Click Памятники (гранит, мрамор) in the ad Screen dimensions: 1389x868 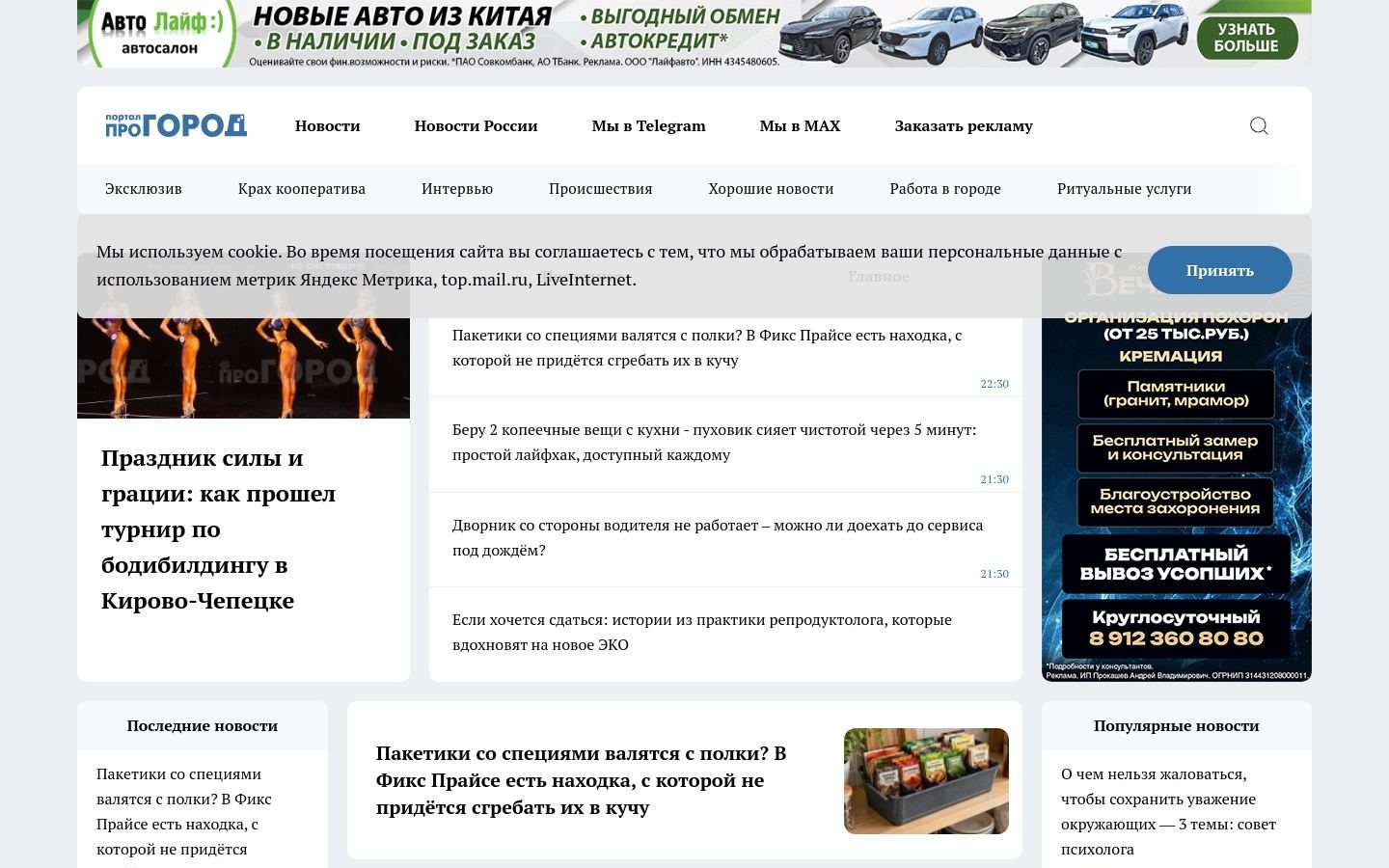coord(1176,393)
